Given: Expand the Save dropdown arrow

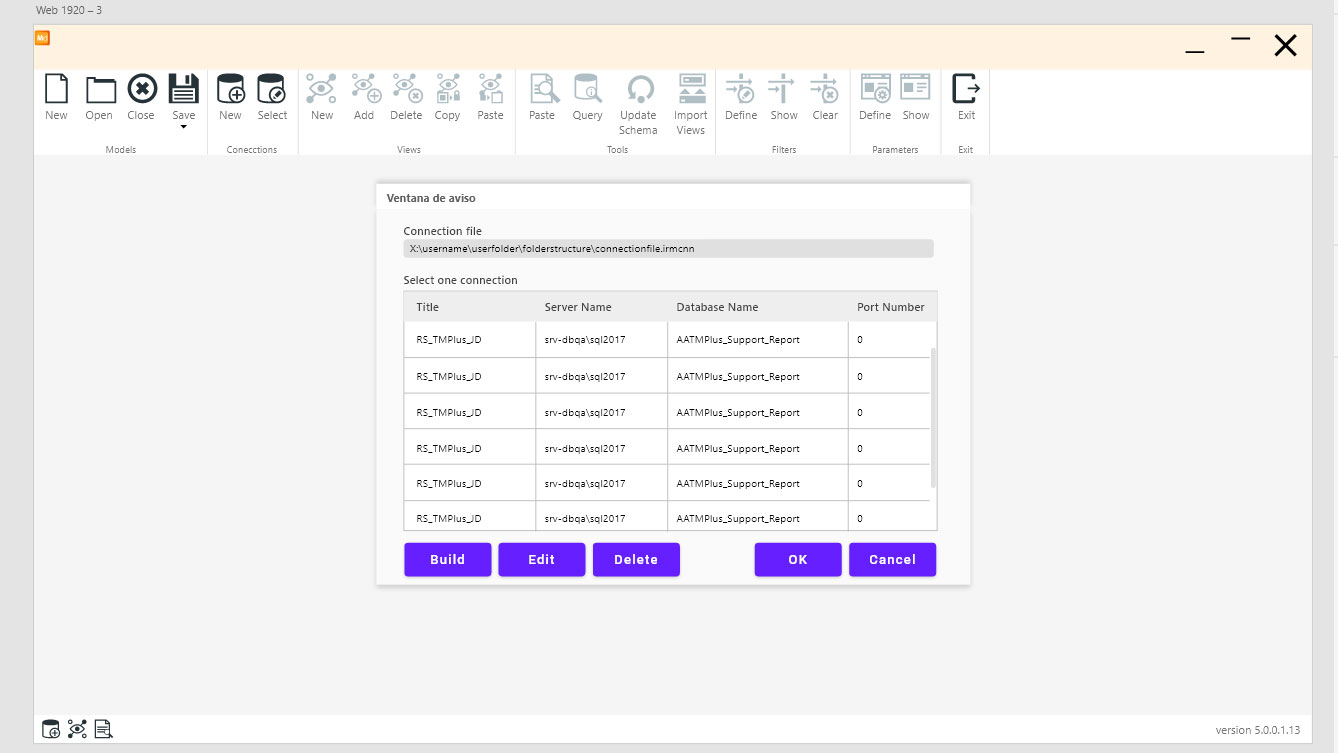Looking at the screenshot, I should point(184,127).
